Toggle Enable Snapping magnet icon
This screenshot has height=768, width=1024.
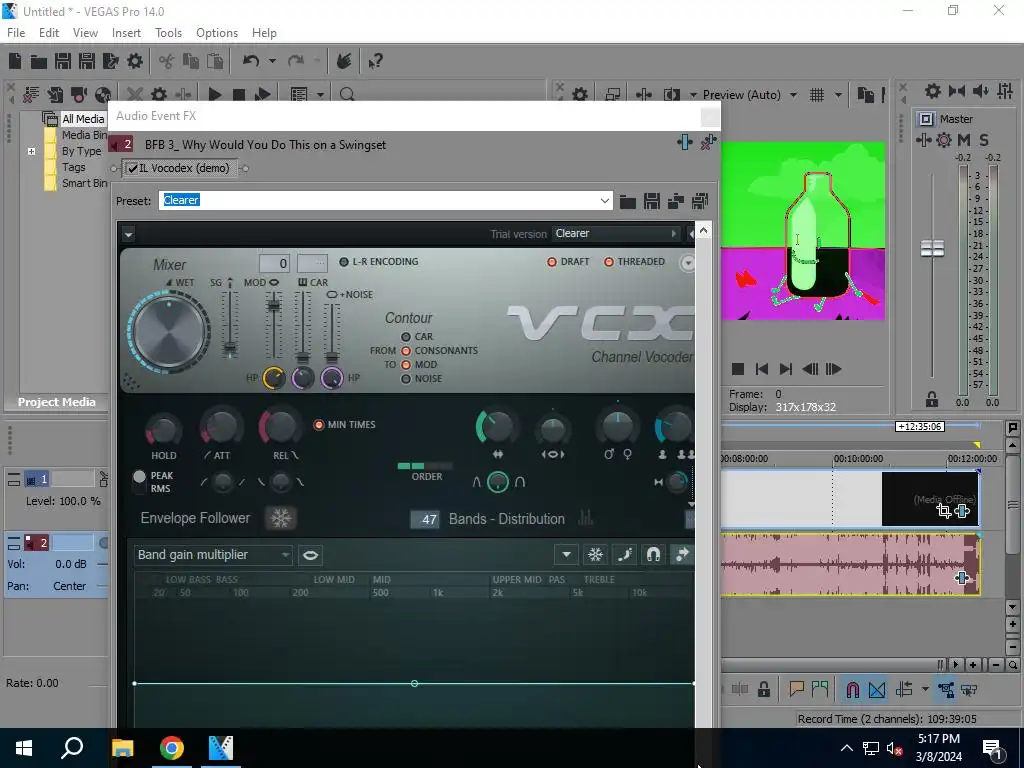coord(852,690)
